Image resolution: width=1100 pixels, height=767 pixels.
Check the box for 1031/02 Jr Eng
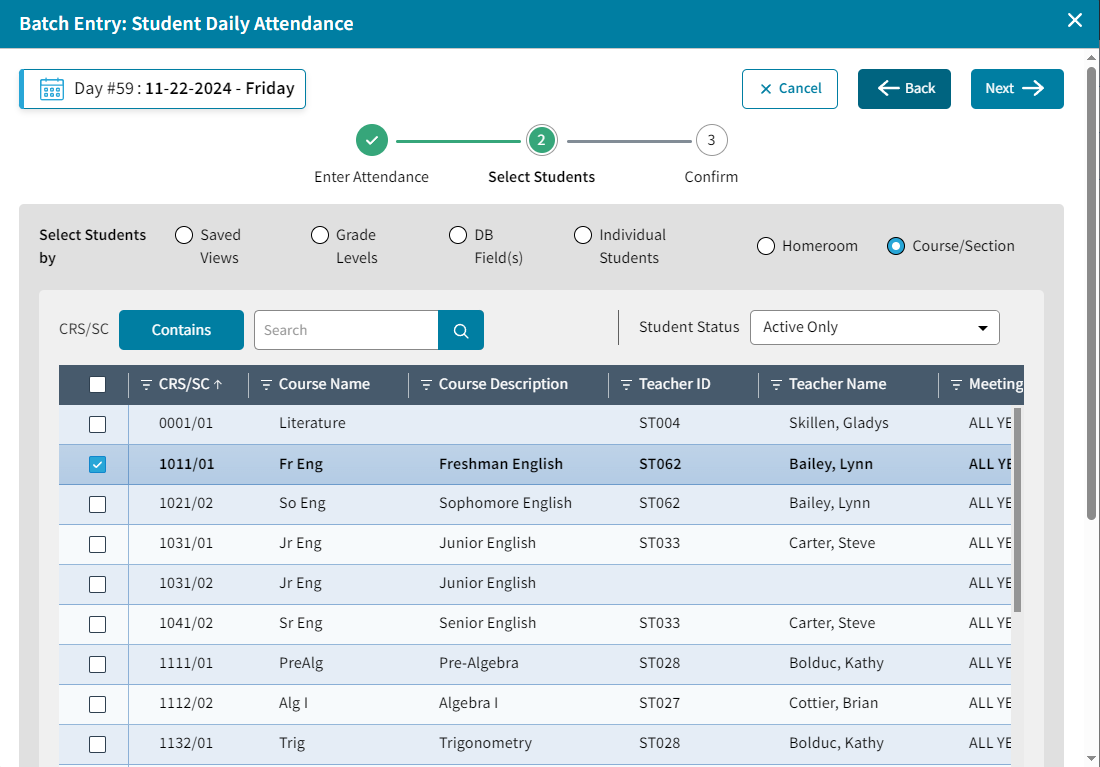tap(98, 585)
